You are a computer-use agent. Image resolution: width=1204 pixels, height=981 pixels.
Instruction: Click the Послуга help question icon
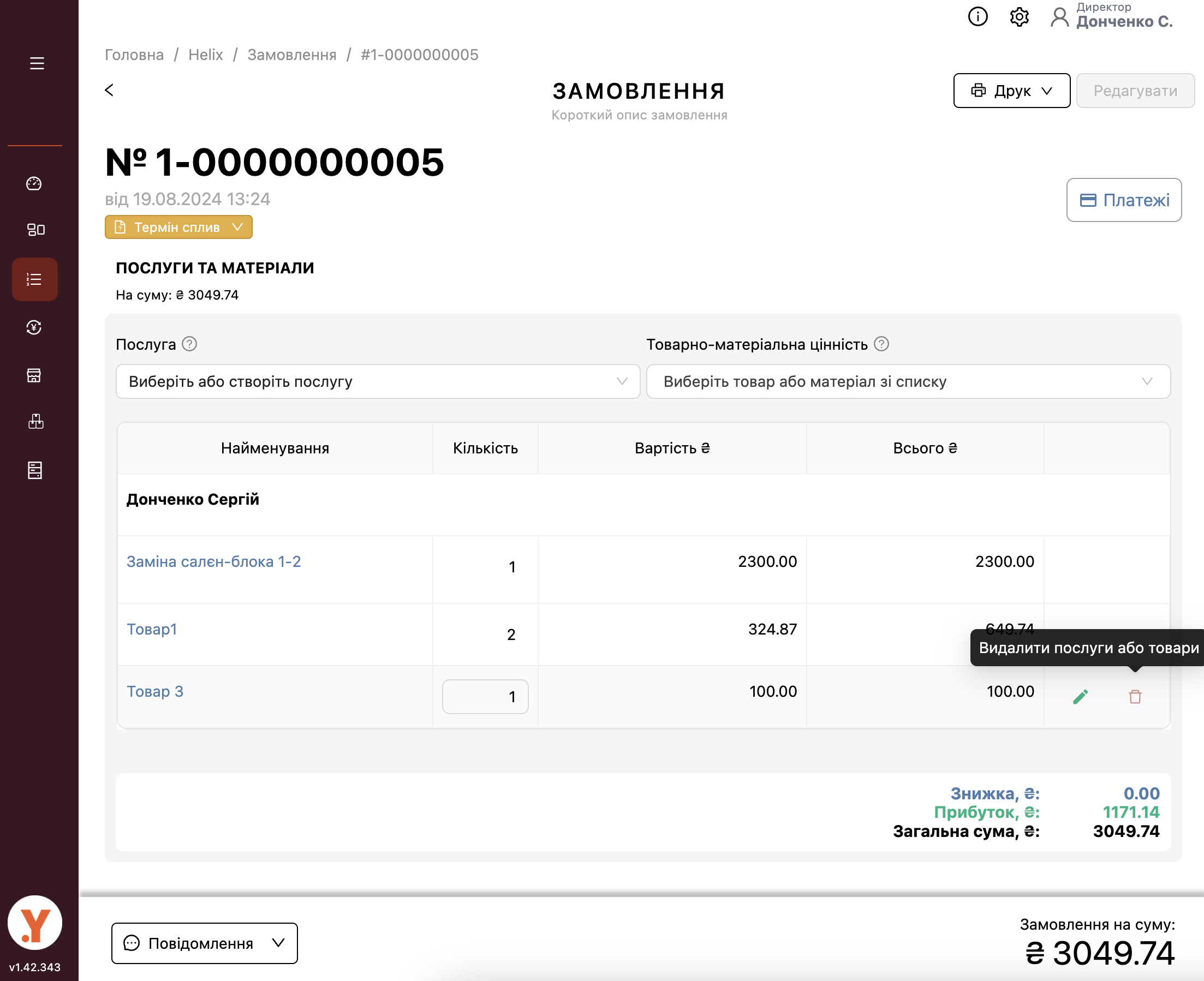pyautogui.click(x=189, y=344)
